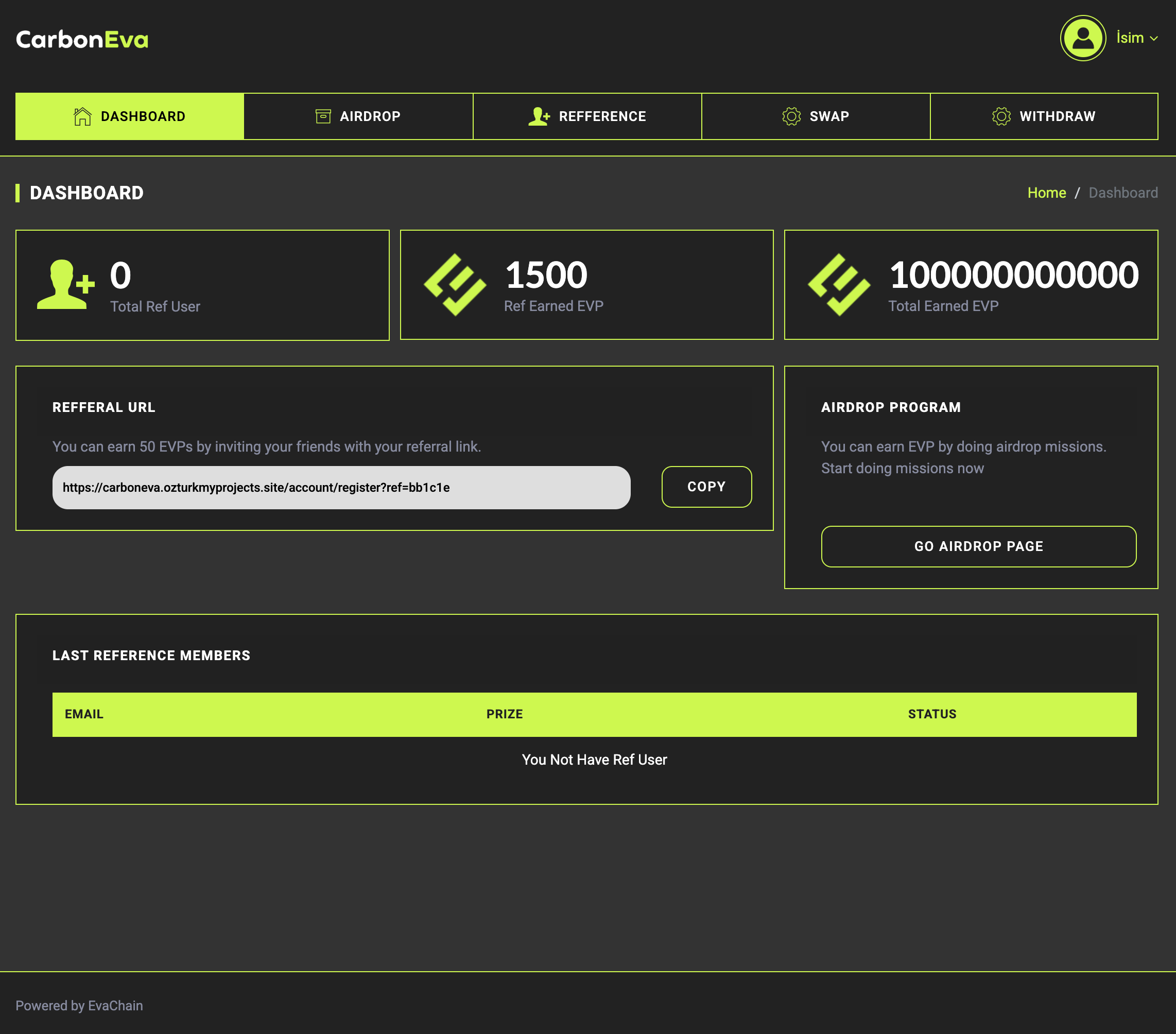Image resolution: width=1176 pixels, height=1034 pixels.
Task: Click the EVP token icon in the Total Earned card
Action: click(x=839, y=285)
